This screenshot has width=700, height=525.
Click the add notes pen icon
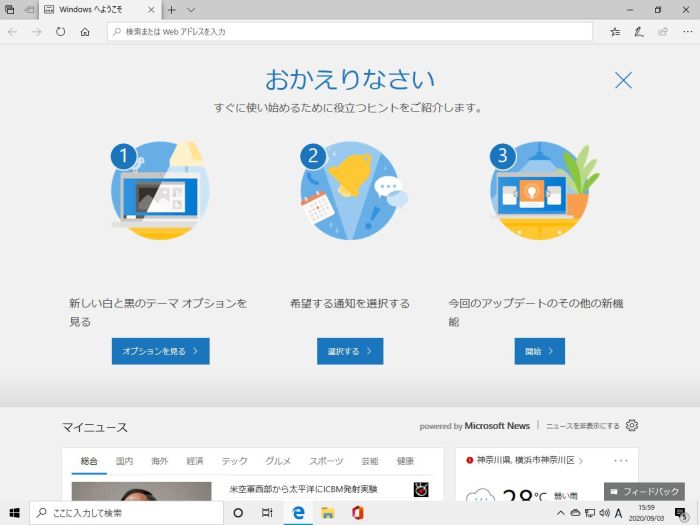pyautogui.click(x=639, y=32)
